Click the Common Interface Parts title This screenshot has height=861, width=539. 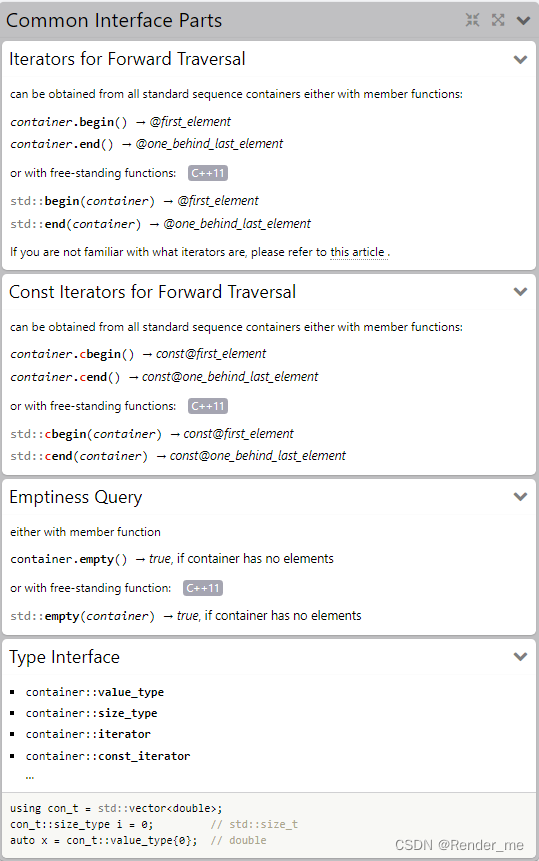114,20
